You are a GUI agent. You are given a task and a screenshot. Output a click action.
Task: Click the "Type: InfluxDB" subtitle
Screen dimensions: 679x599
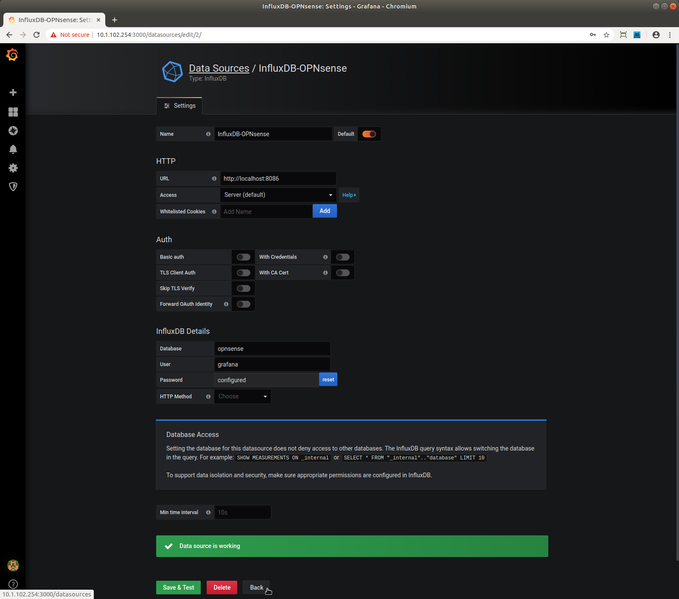click(207, 78)
